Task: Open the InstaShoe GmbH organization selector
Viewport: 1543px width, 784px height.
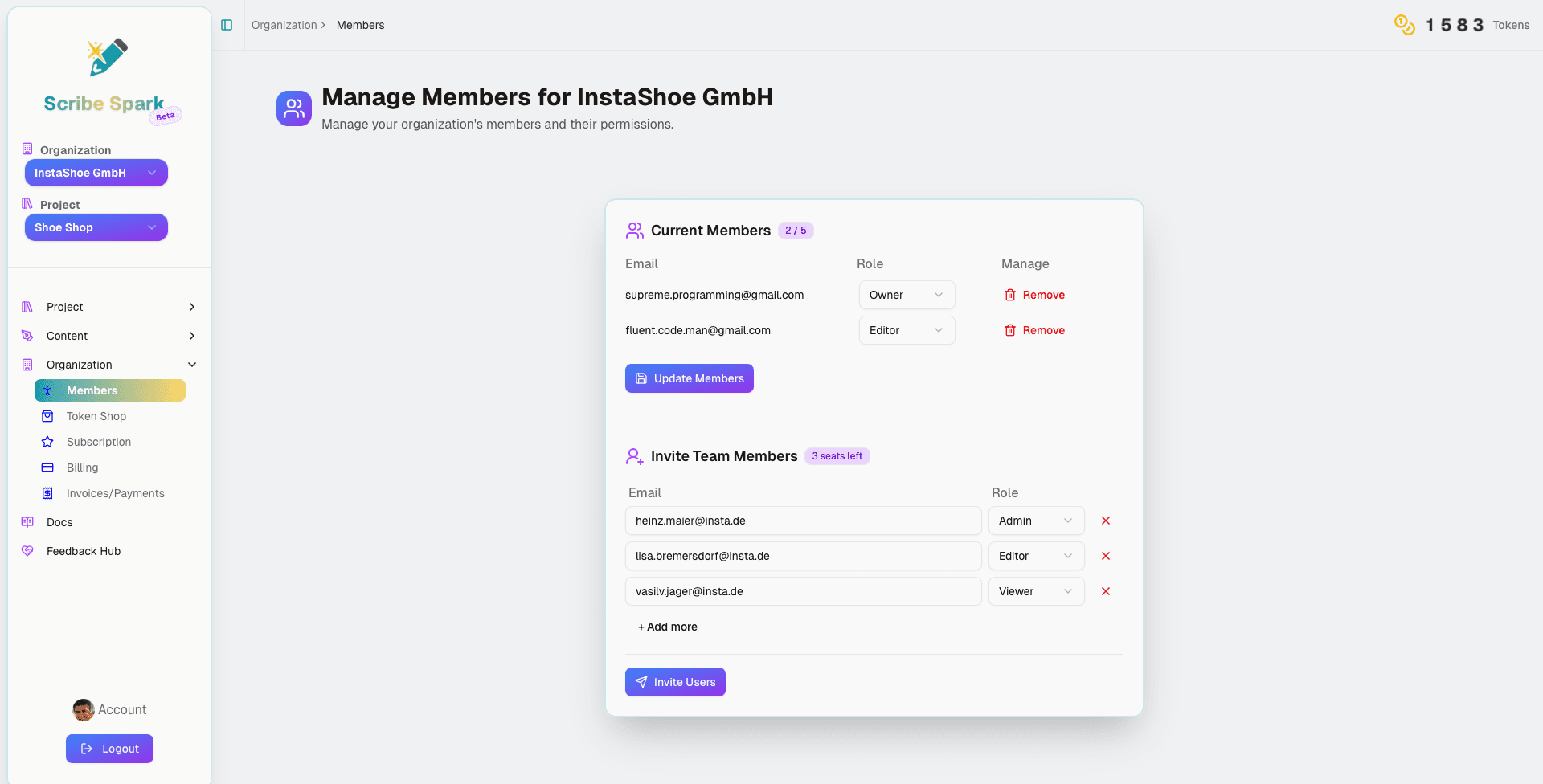Action: (96, 173)
